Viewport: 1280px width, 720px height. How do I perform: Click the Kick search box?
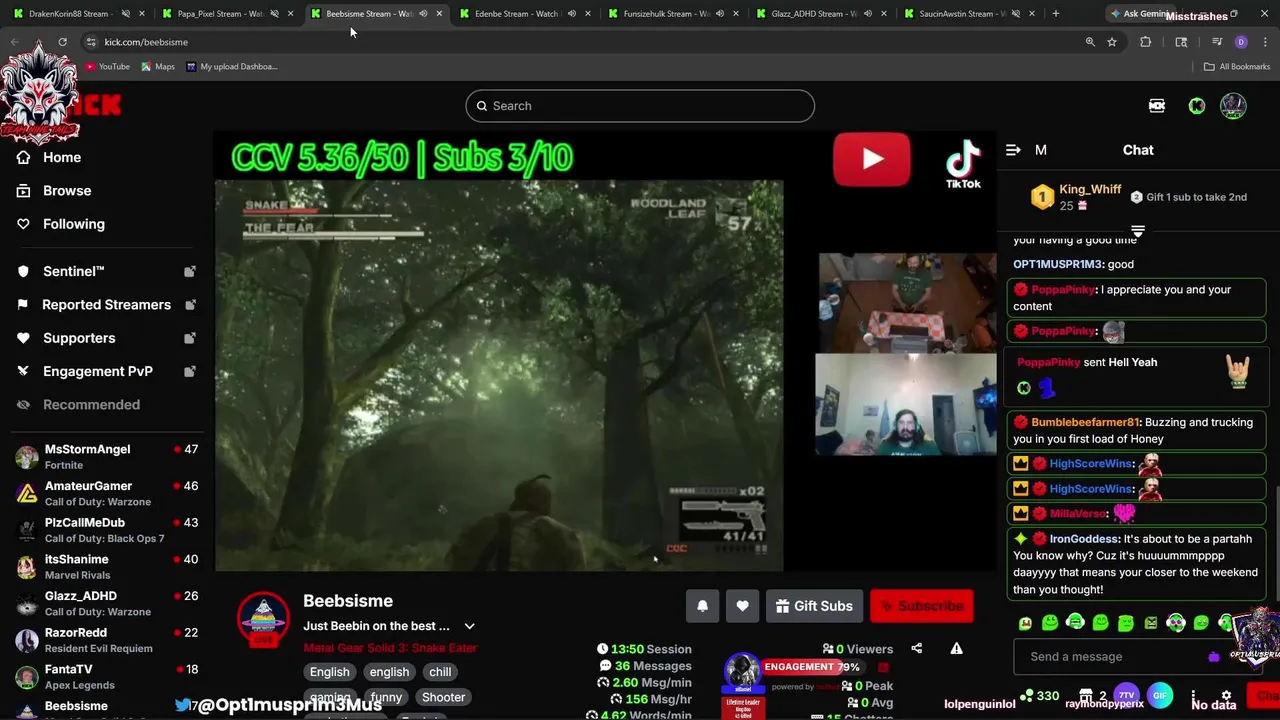coord(640,106)
